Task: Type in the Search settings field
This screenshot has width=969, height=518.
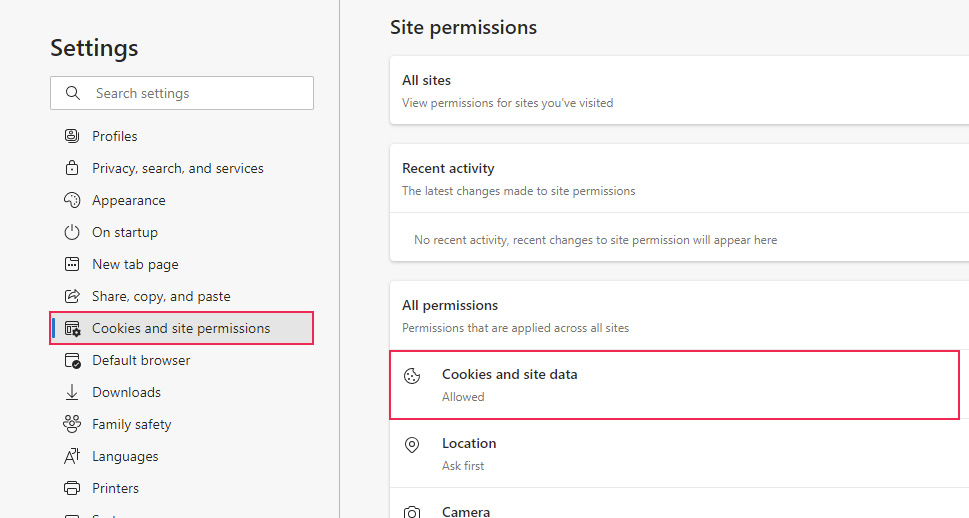Action: coord(195,93)
